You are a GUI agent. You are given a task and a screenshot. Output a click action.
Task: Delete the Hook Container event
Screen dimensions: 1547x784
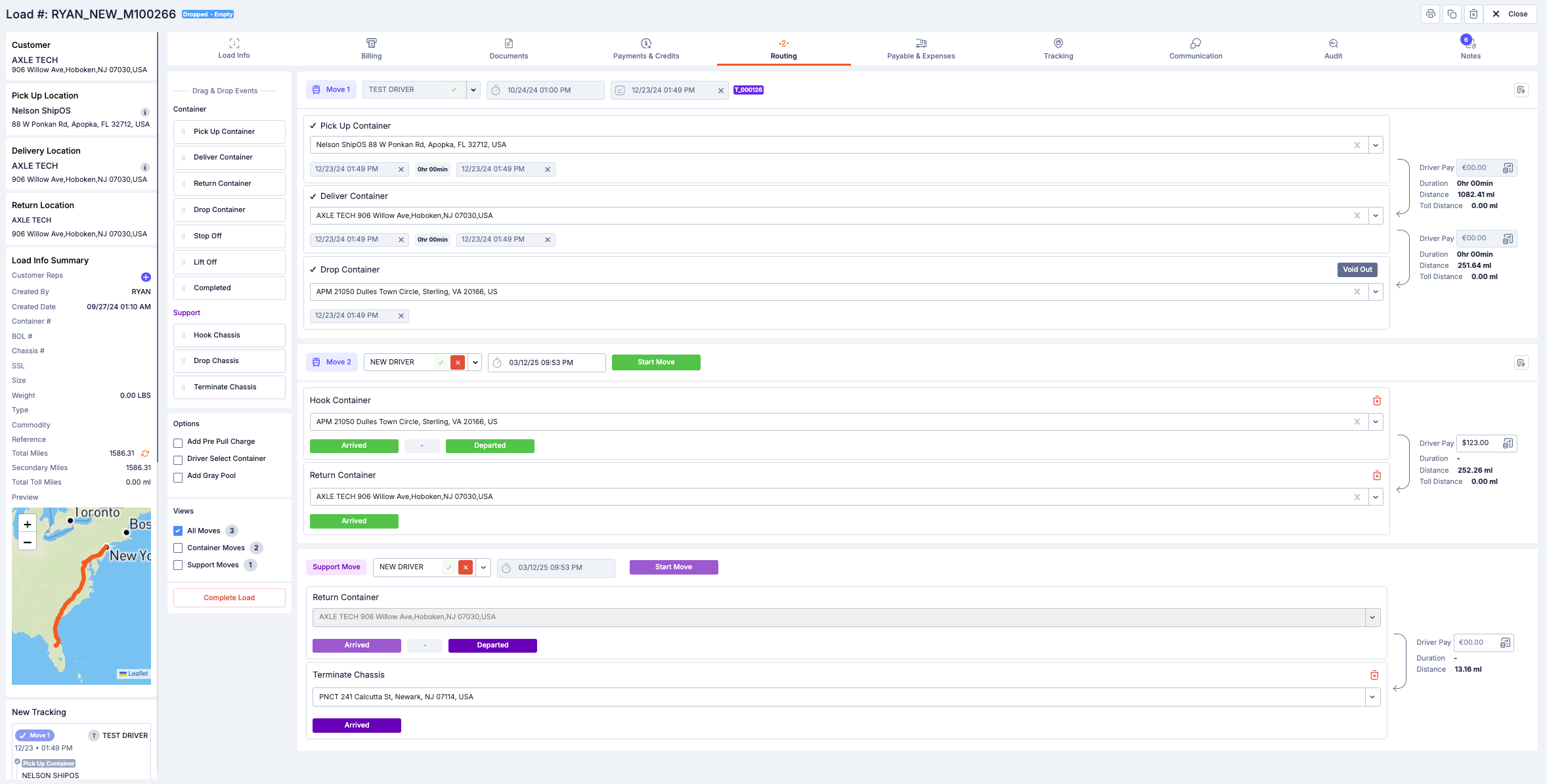point(1377,401)
